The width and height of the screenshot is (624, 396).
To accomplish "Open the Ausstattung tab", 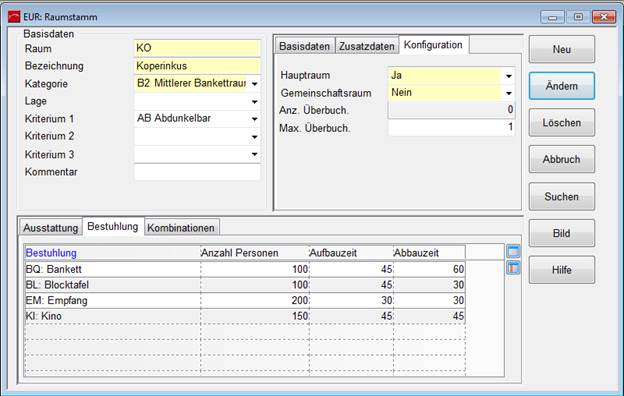I will coord(51,228).
